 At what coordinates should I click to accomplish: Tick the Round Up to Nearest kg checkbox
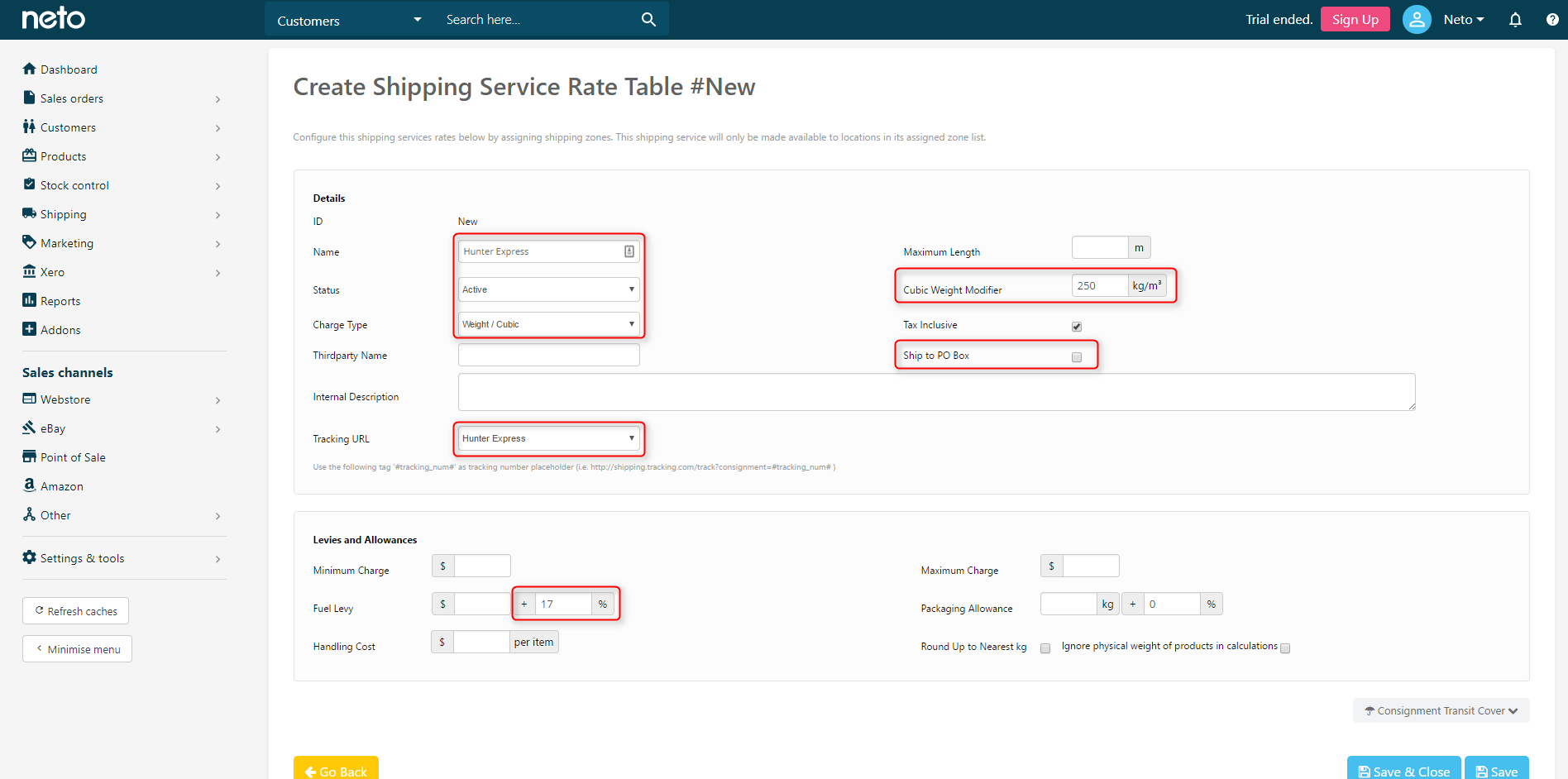(1045, 648)
